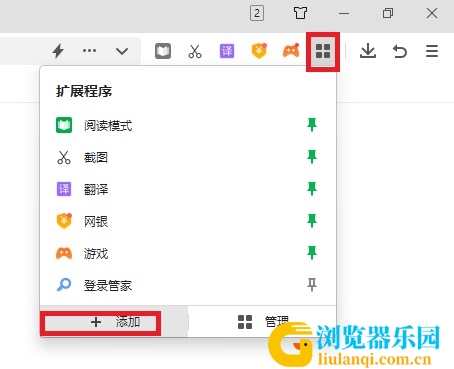Click the purple 译 icon beside 翻译

[x=64, y=189]
